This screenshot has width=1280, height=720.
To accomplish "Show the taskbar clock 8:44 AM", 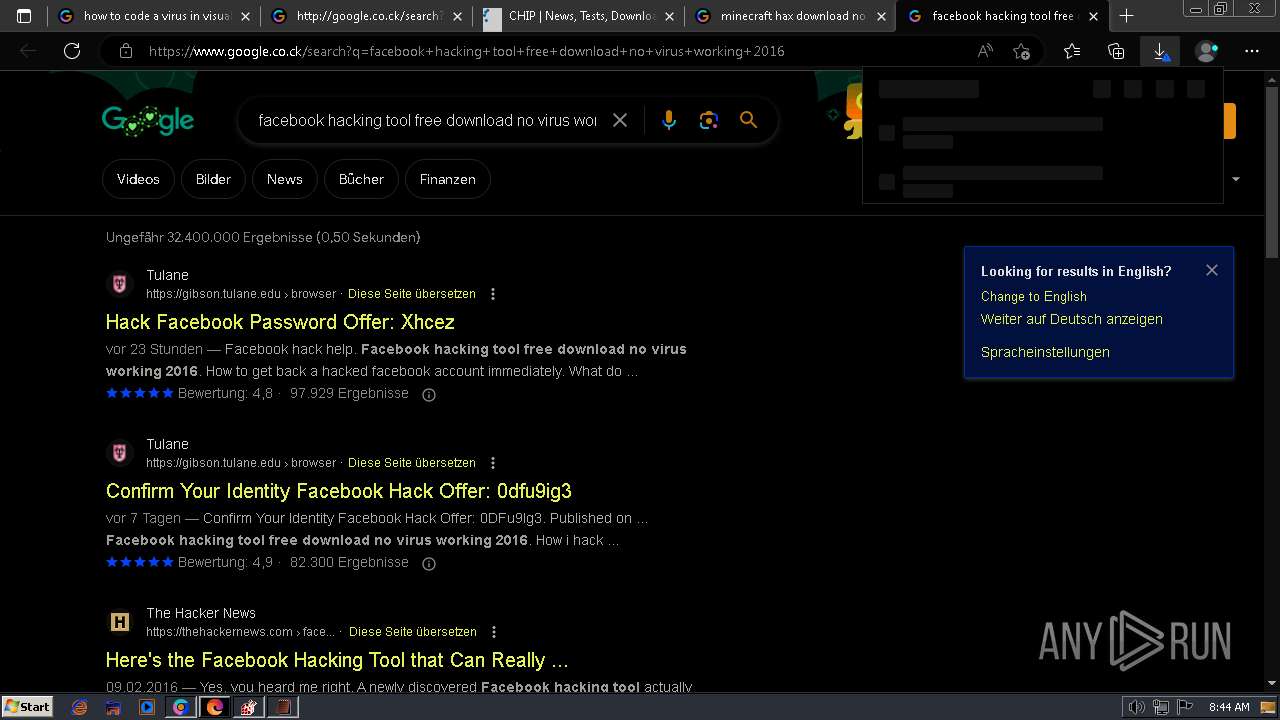I will [x=1229, y=707].
